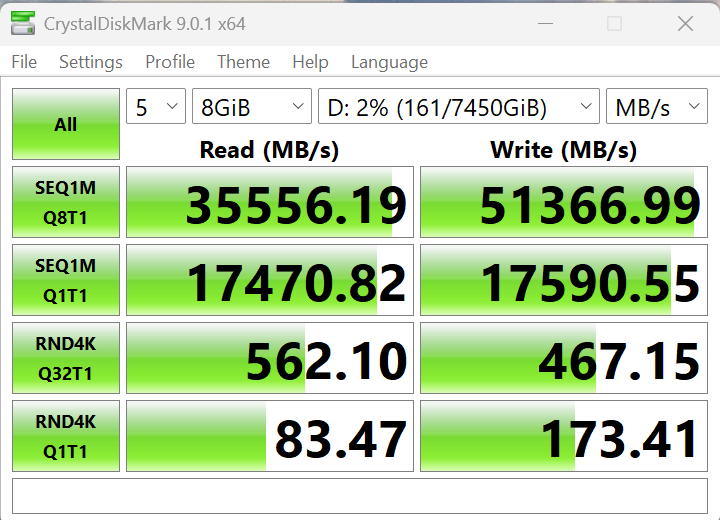Change the MB/s unit dropdown
The image size is (720, 520).
pyautogui.click(x=657, y=108)
